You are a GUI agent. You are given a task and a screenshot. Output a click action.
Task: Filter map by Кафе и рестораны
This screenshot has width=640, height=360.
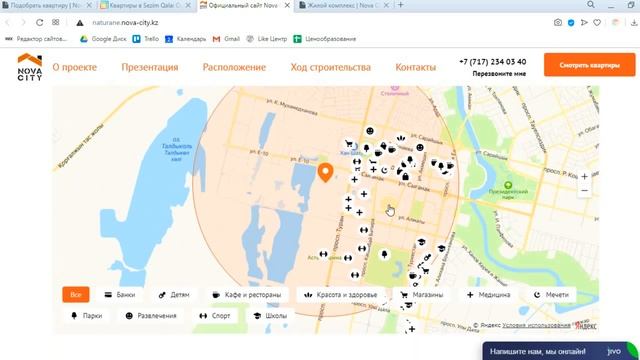247,295
